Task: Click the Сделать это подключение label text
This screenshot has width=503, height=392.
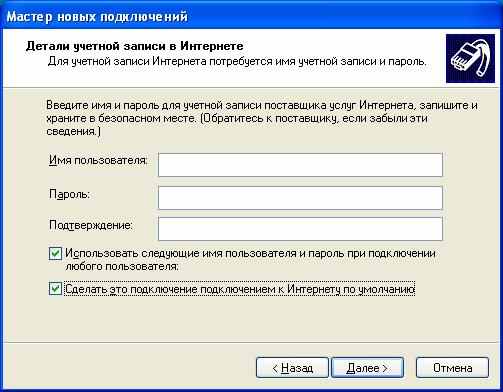Action: click(240, 289)
